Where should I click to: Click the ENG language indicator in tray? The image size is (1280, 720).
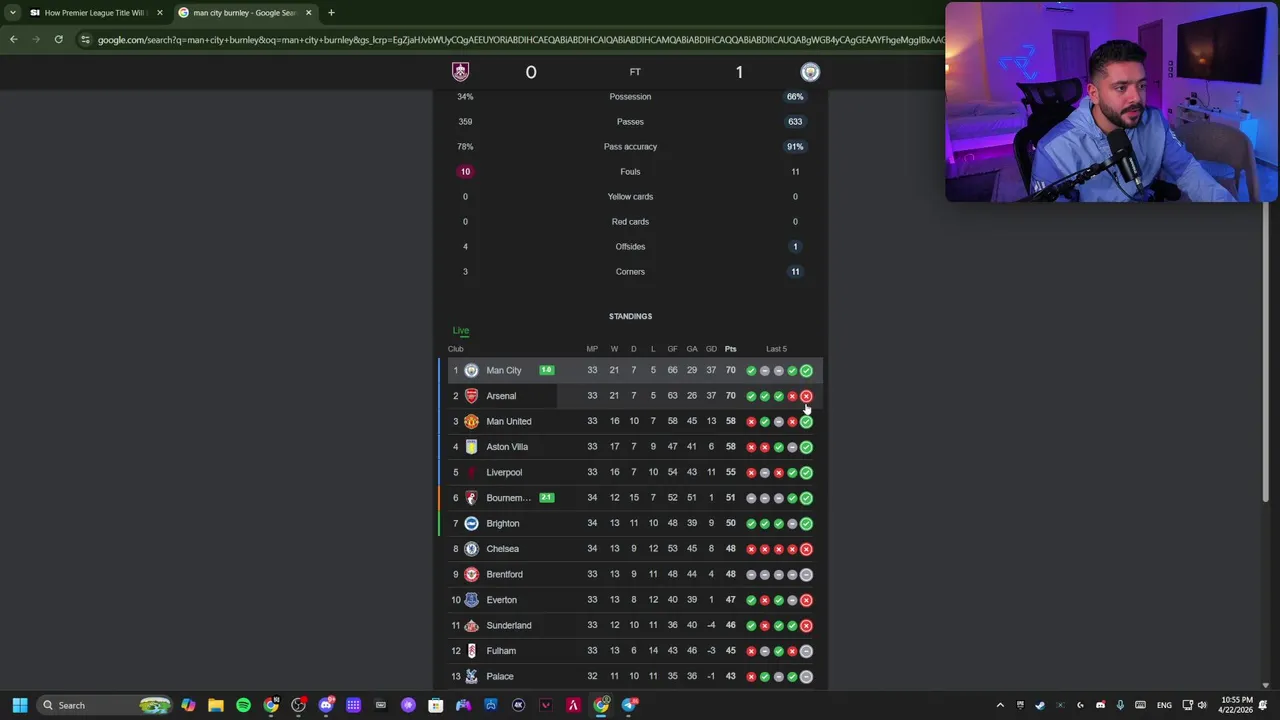(x=1164, y=705)
